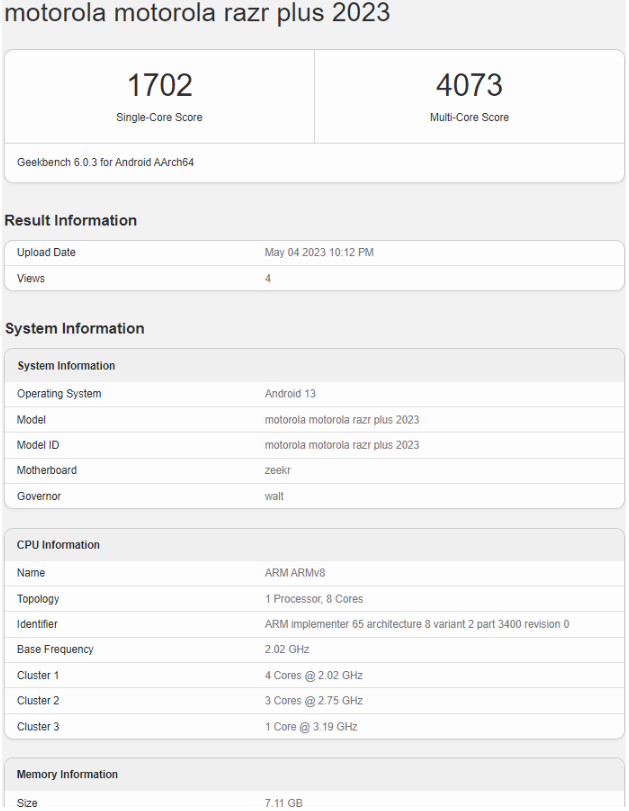Click the Geekbench 6.0.3 version text
The image size is (629, 811).
[105, 162]
